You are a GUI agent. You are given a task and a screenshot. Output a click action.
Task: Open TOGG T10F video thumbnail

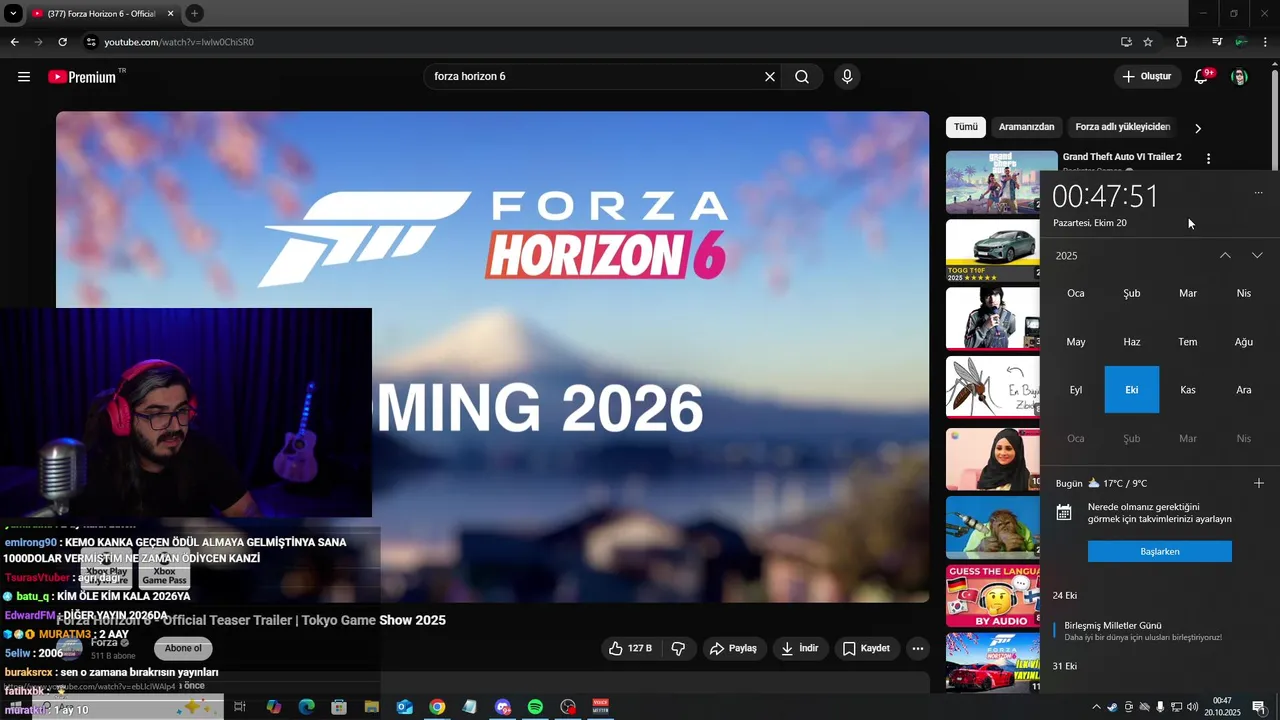pyautogui.click(x=993, y=251)
